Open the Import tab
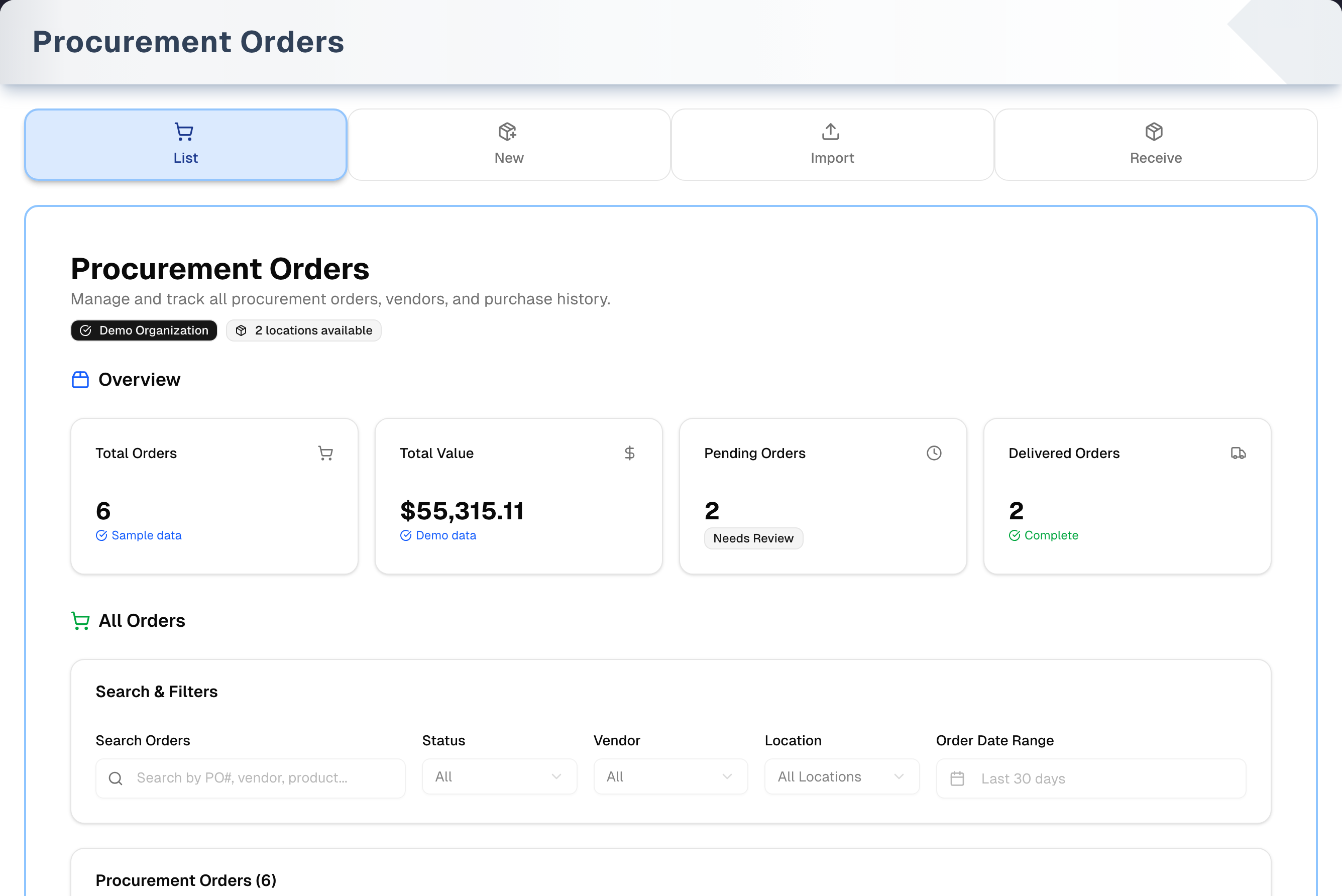1342x896 pixels. pyautogui.click(x=832, y=145)
